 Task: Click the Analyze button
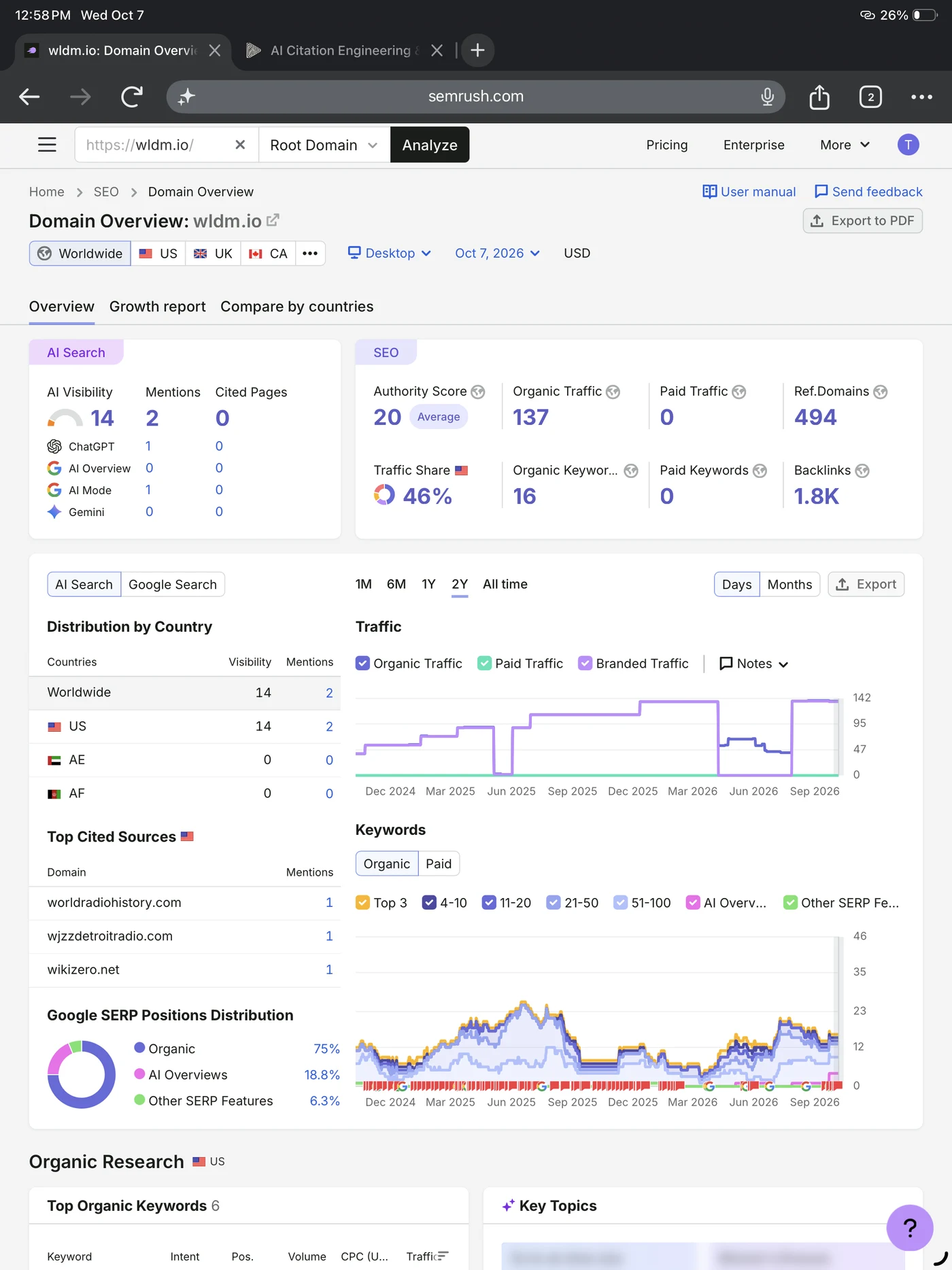coord(430,145)
